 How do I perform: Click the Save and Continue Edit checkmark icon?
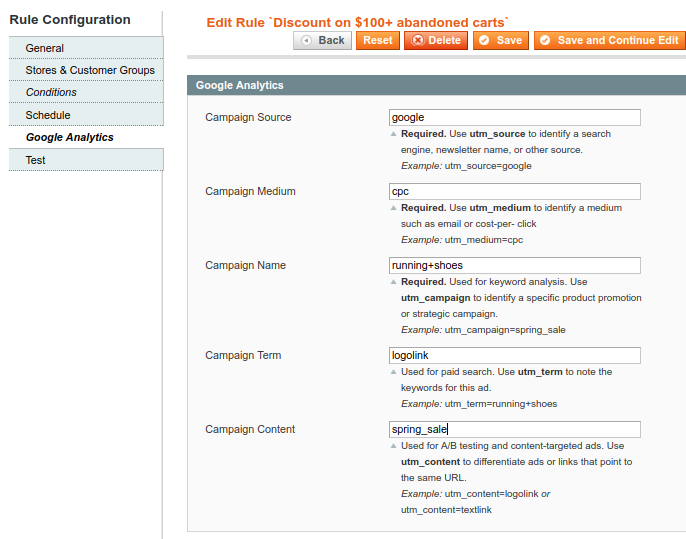coord(545,41)
